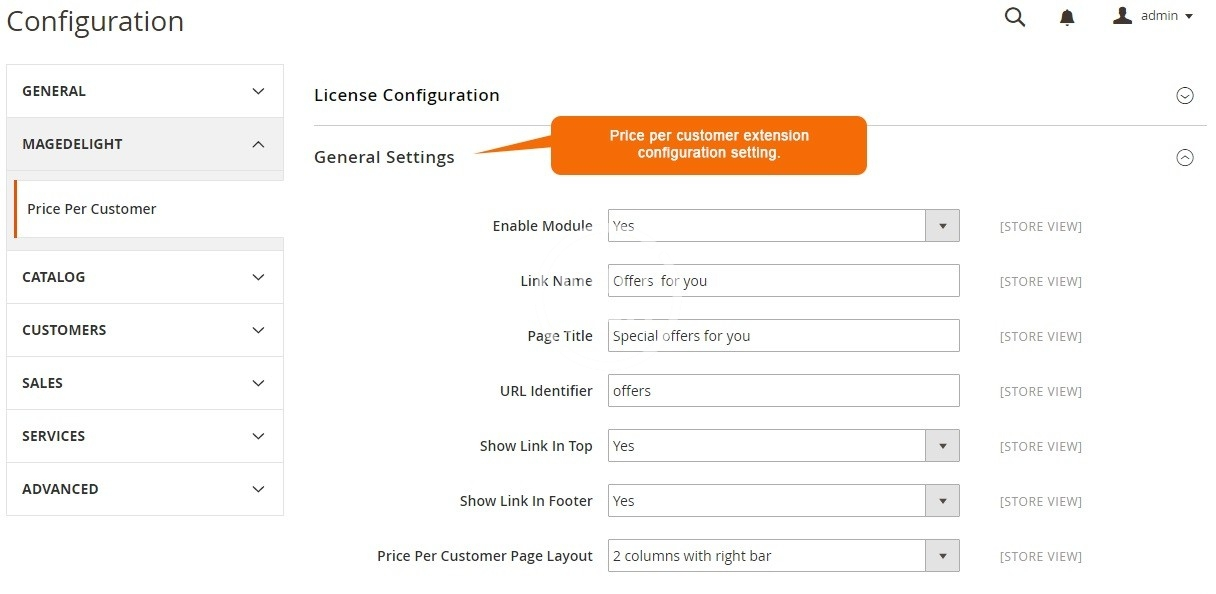Image resolution: width=1216 pixels, height=594 pixels.
Task: Open the Show Link In Top dropdown
Action: (783, 446)
